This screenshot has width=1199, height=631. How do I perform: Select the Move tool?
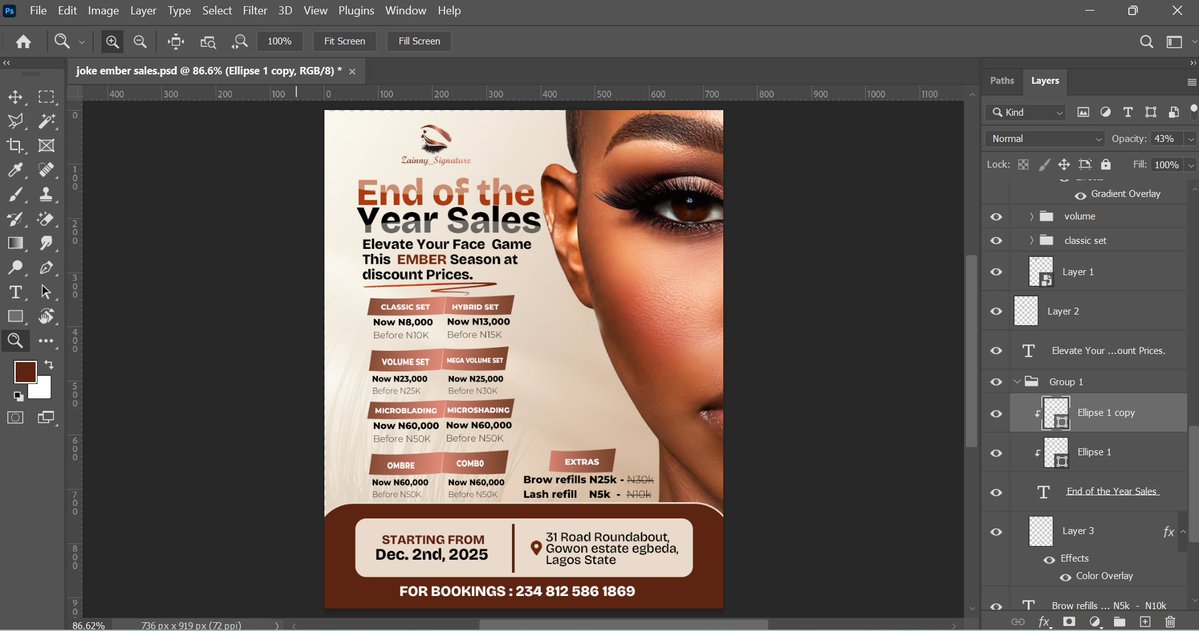tap(14, 96)
